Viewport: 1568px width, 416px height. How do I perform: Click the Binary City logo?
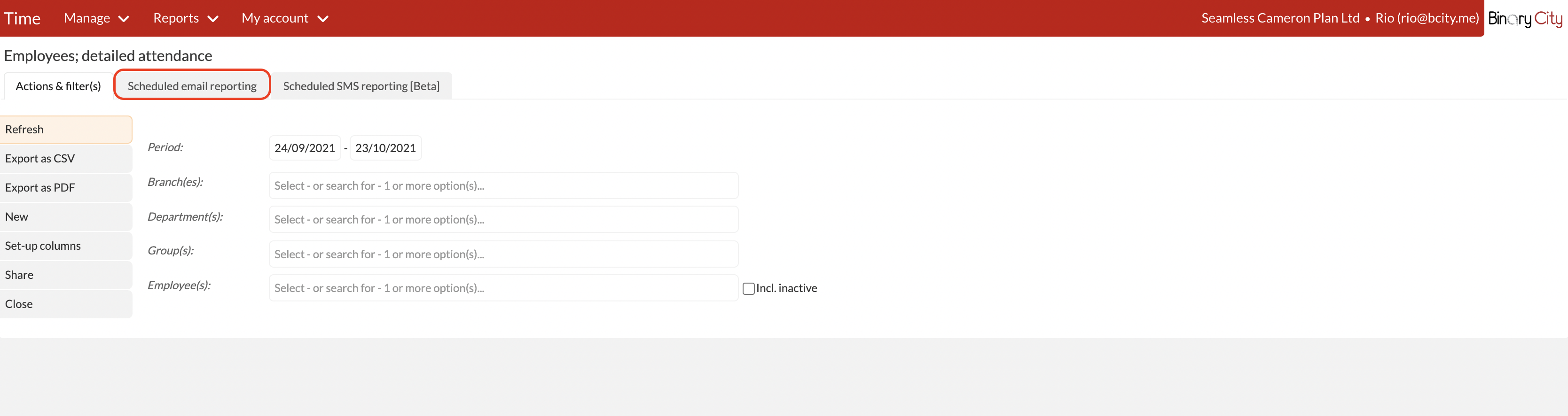pos(1525,19)
